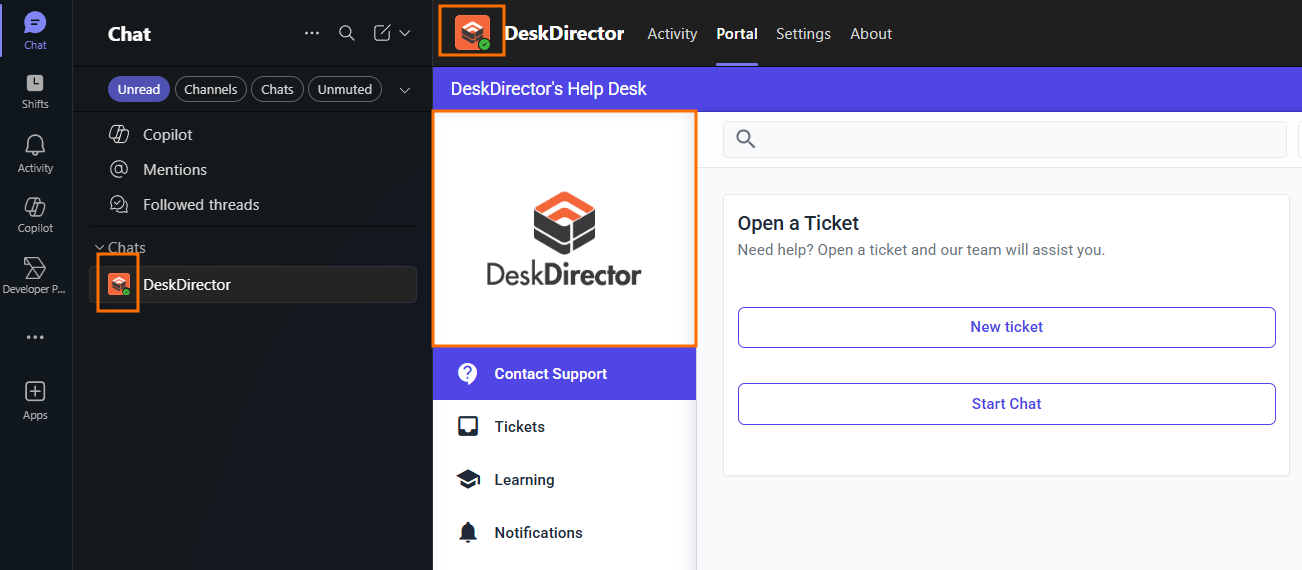Collapse the Chats section chevron

click(99, 248)
